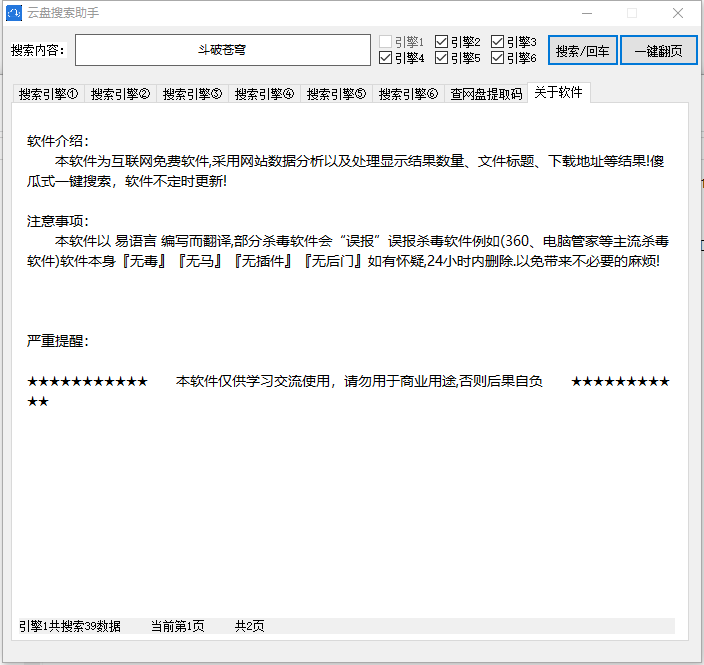Click the 搜索内容 label
This screenshot has height=665, width=704.
click(38, 50)
